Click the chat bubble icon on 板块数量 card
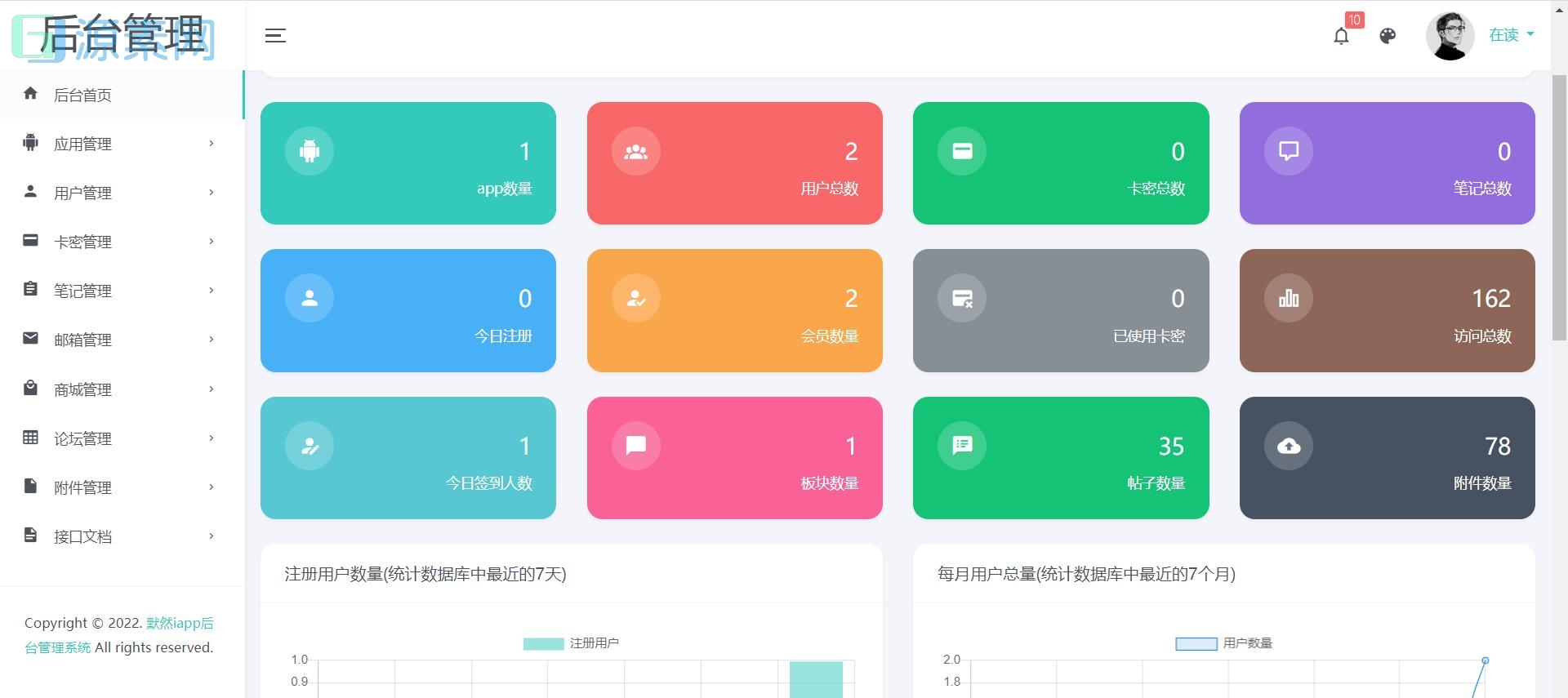This screenshot has height=698, width=1568. pos(635,446)
